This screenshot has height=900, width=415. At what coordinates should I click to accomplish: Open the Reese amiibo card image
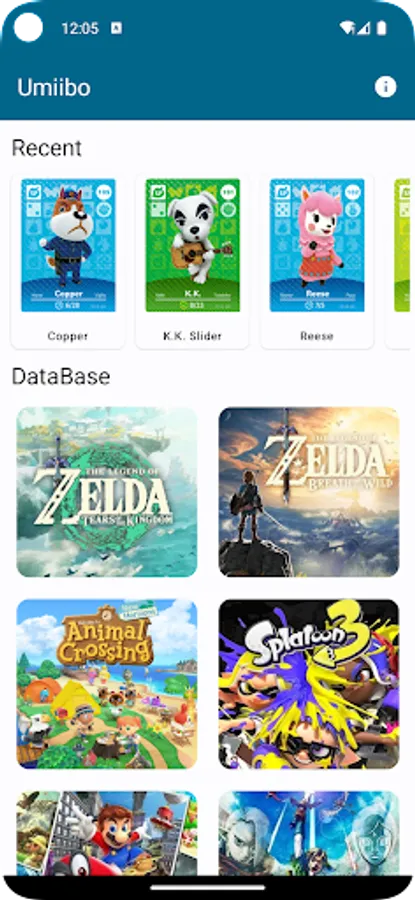[317, 246]
